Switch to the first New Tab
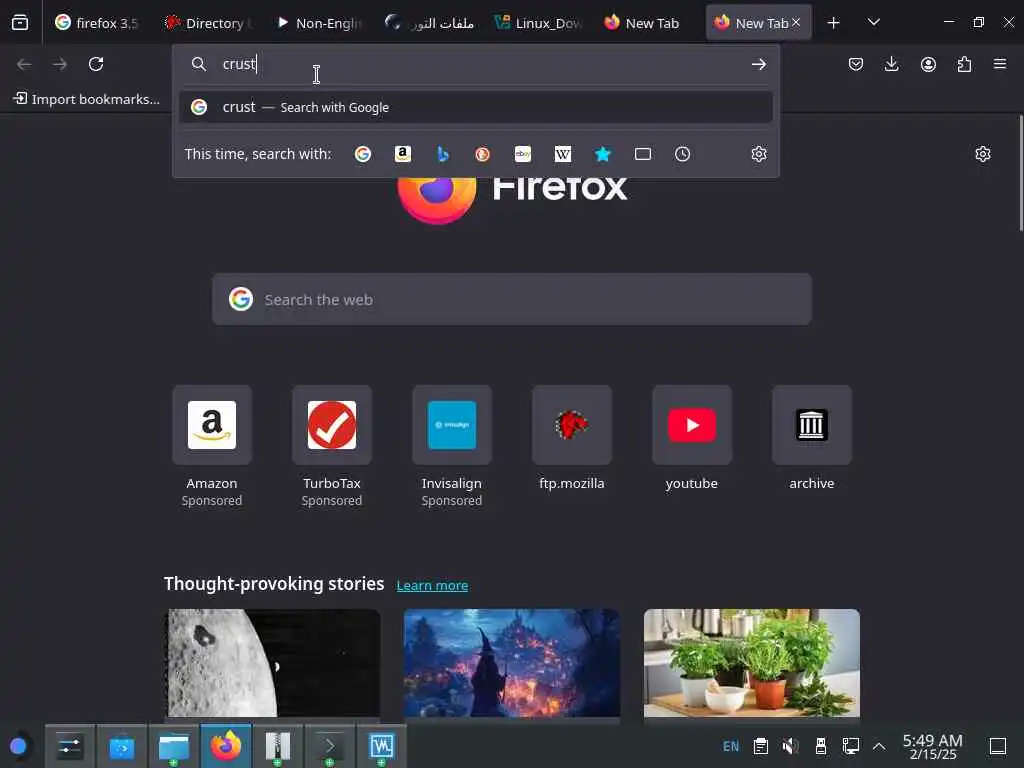Image resolution: width=1024 pixels, height=768 pixels. pyautogui.click(x=648, y=23)
